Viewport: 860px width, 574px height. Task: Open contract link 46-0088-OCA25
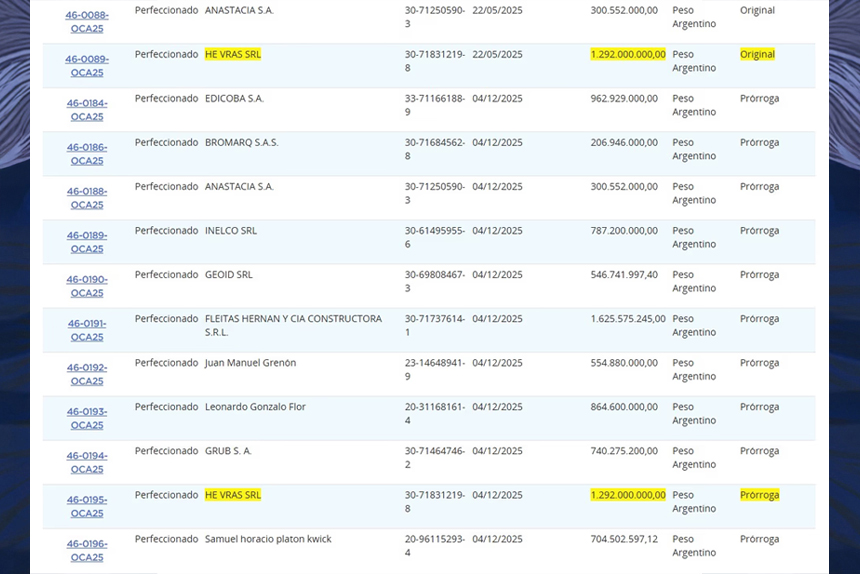click(87, 22)
